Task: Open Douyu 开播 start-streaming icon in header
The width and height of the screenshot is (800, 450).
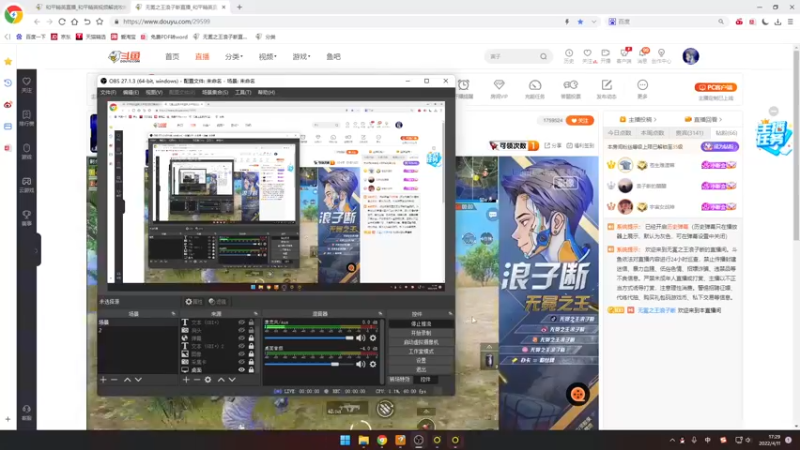Action: pos(606,56)
